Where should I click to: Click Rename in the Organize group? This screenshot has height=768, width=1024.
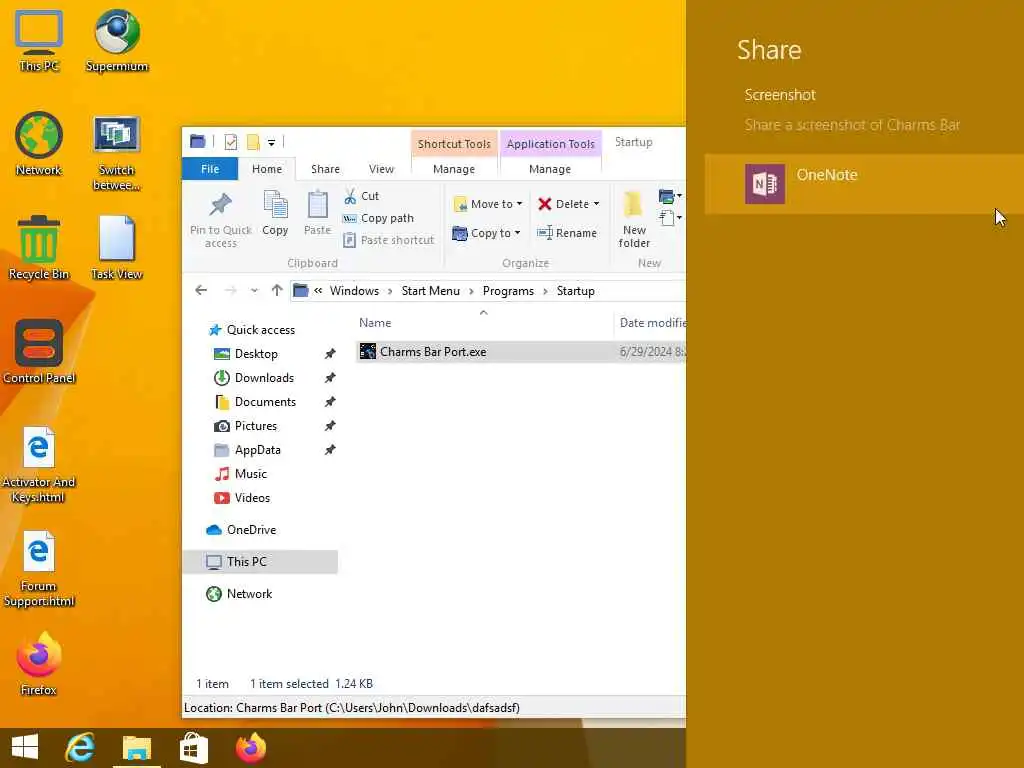(x=567, y=233)
